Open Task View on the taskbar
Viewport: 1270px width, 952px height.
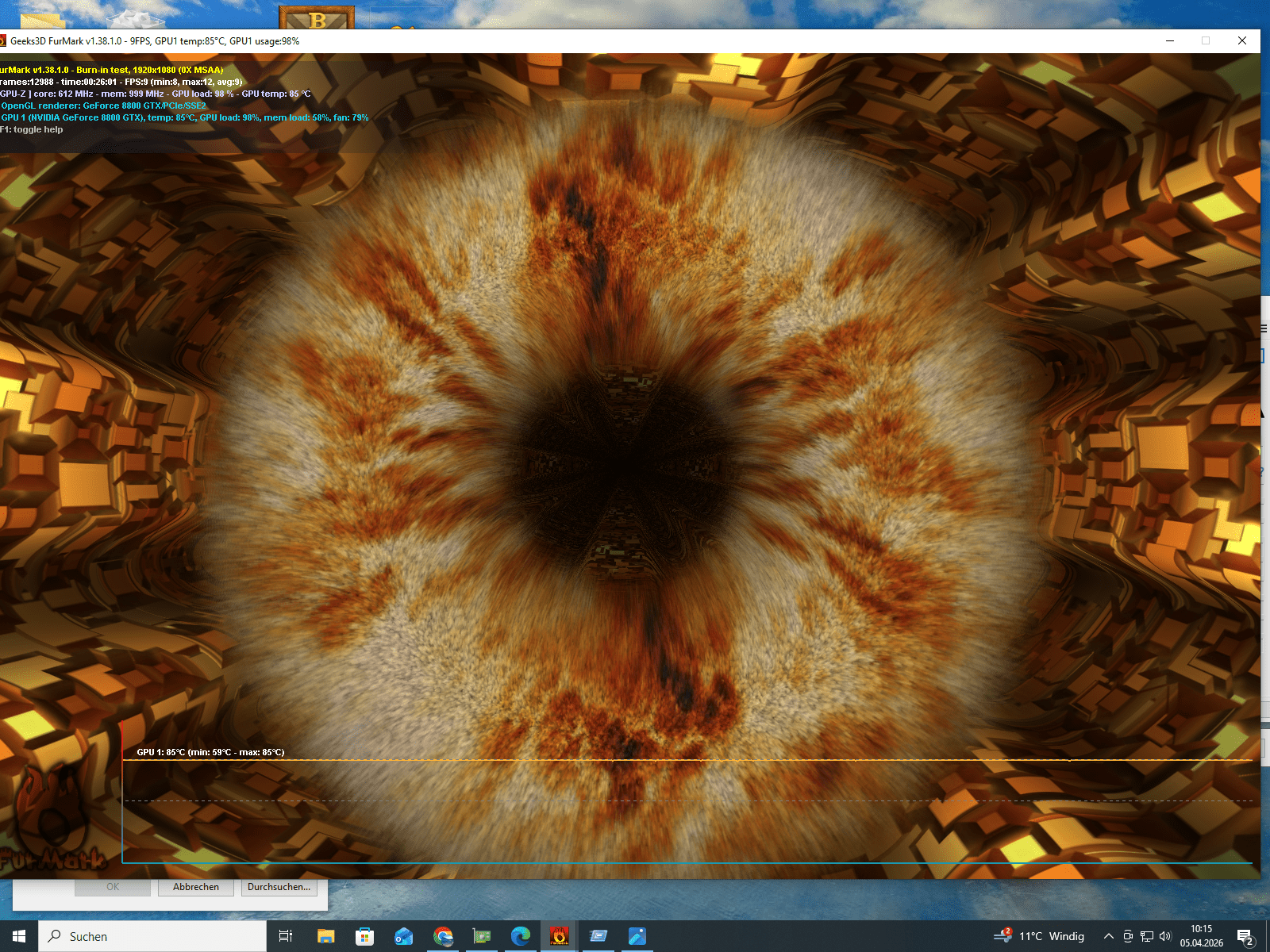pos(286,936)
